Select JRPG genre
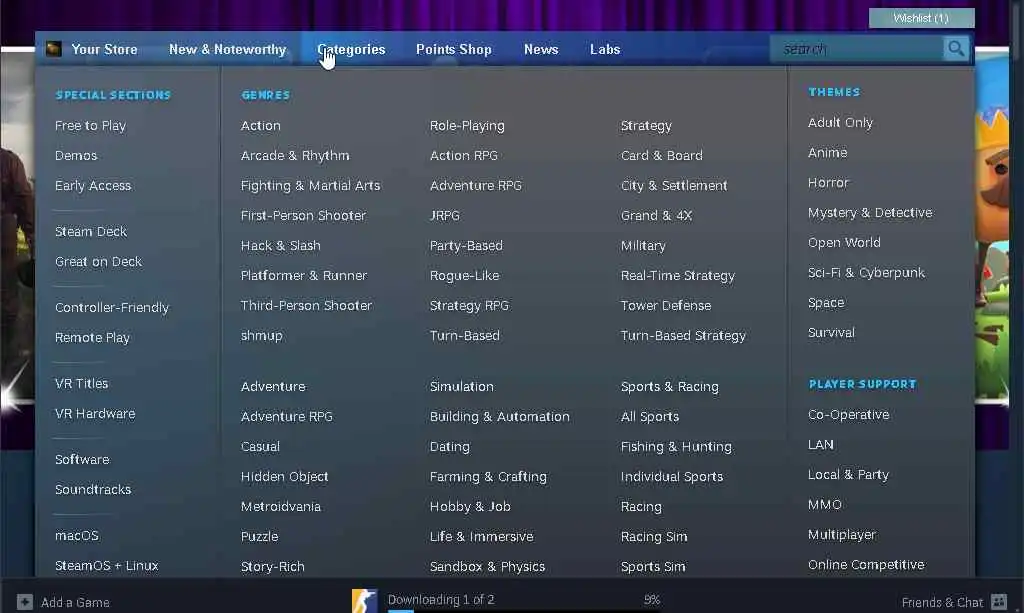 [x=445, y=215]
